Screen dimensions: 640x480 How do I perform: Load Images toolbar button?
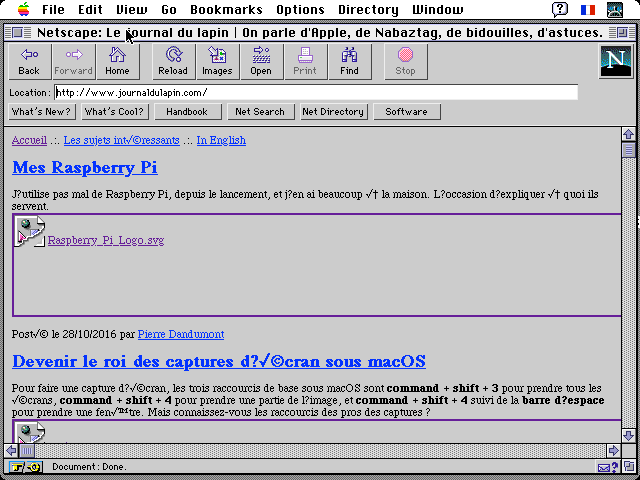pos(217,62)
